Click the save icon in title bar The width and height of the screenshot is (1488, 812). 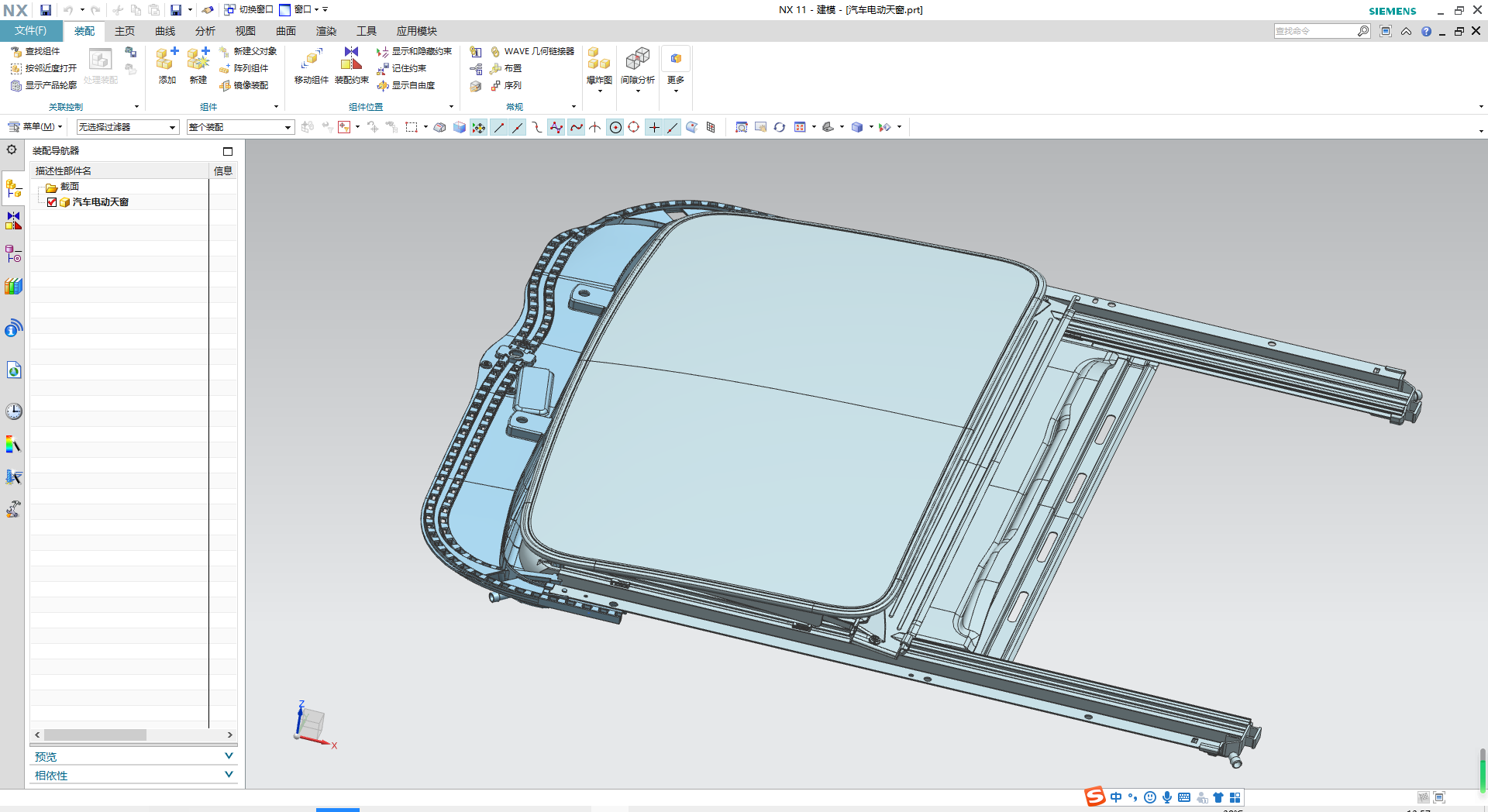(46, 10)
